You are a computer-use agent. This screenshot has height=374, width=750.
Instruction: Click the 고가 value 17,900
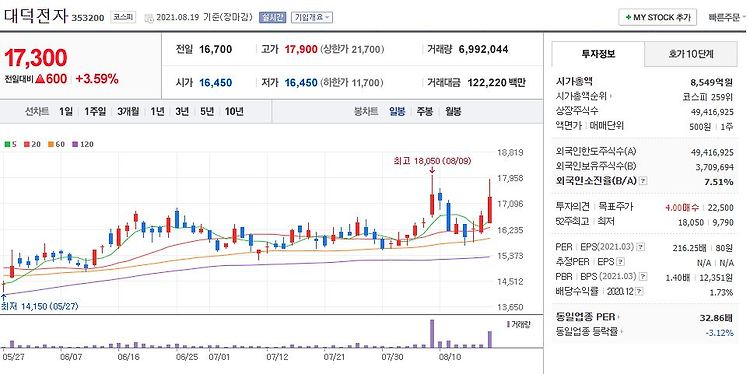coord(301,49)
